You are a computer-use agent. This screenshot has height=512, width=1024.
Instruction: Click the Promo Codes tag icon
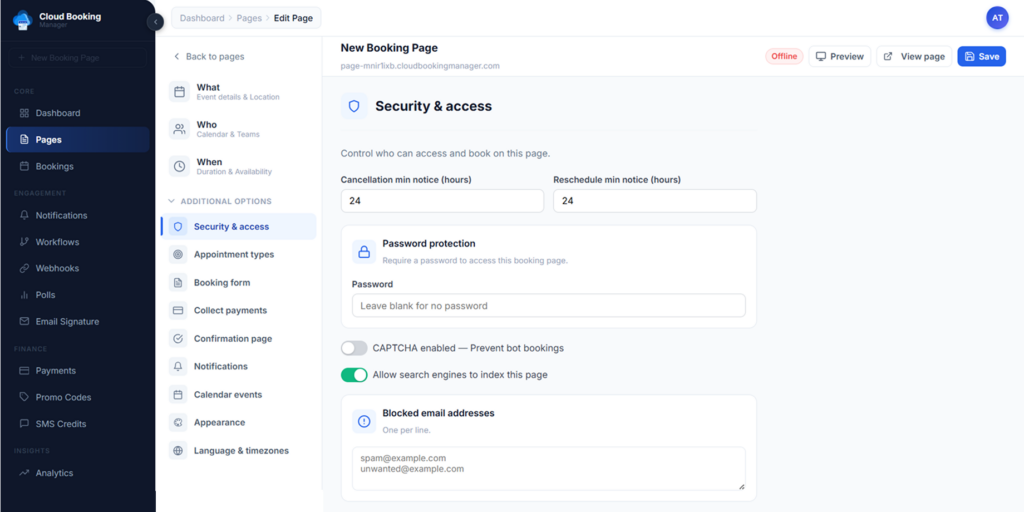point(25,397)
